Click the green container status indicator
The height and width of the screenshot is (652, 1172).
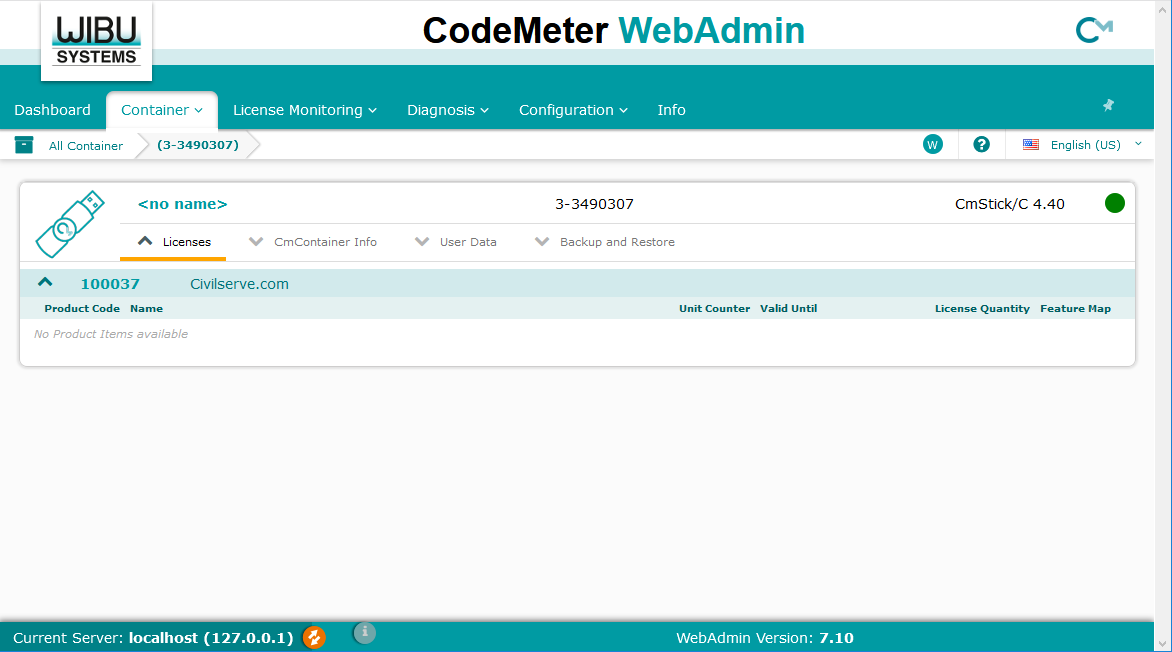click(1115, 203)
